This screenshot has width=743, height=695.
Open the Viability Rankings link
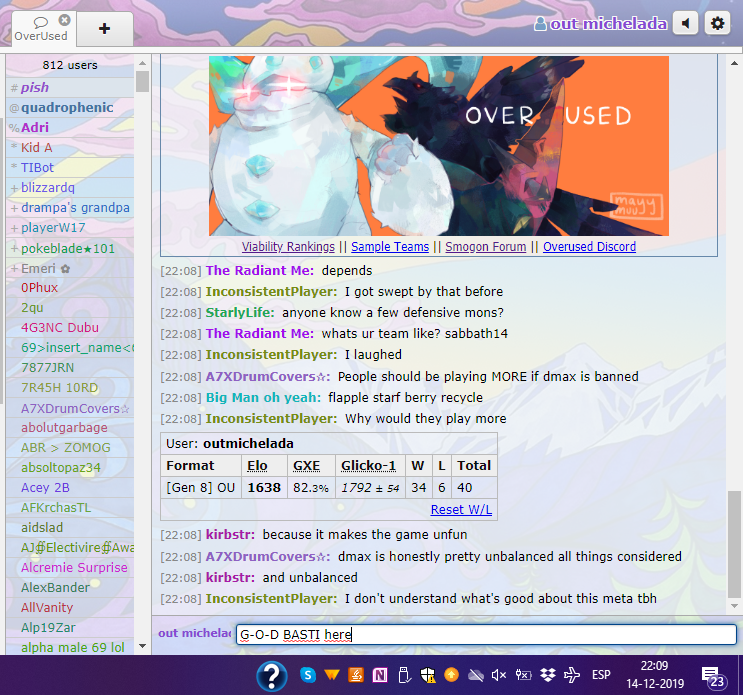pos(288,247)
